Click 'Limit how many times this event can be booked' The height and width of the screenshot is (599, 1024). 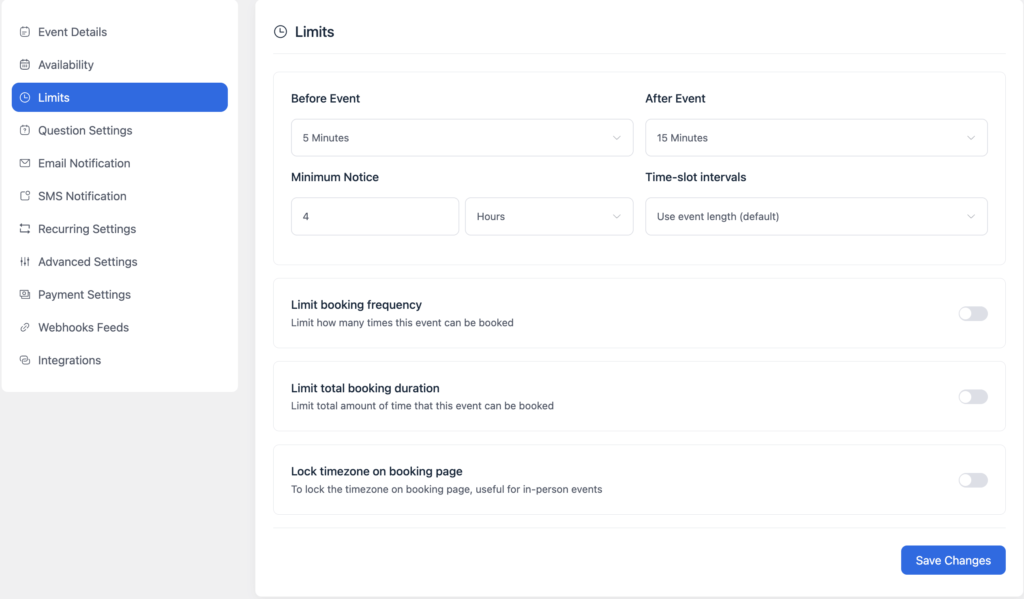402,323
